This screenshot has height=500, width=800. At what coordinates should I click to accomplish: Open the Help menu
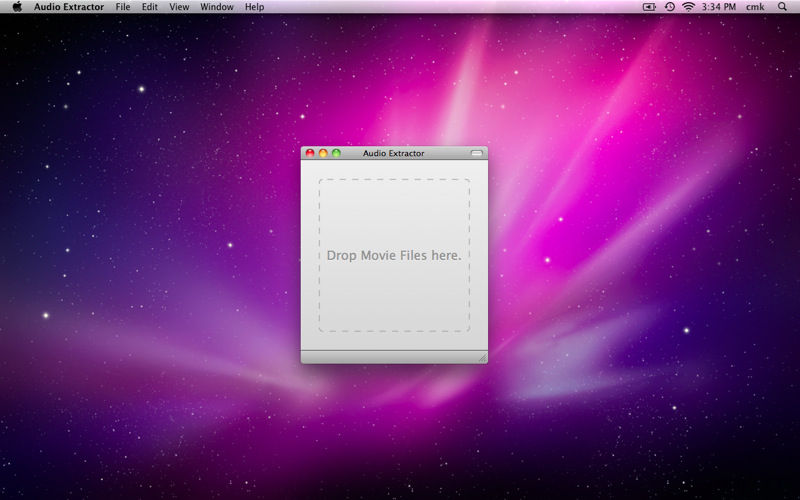click(x=254, y=7)
